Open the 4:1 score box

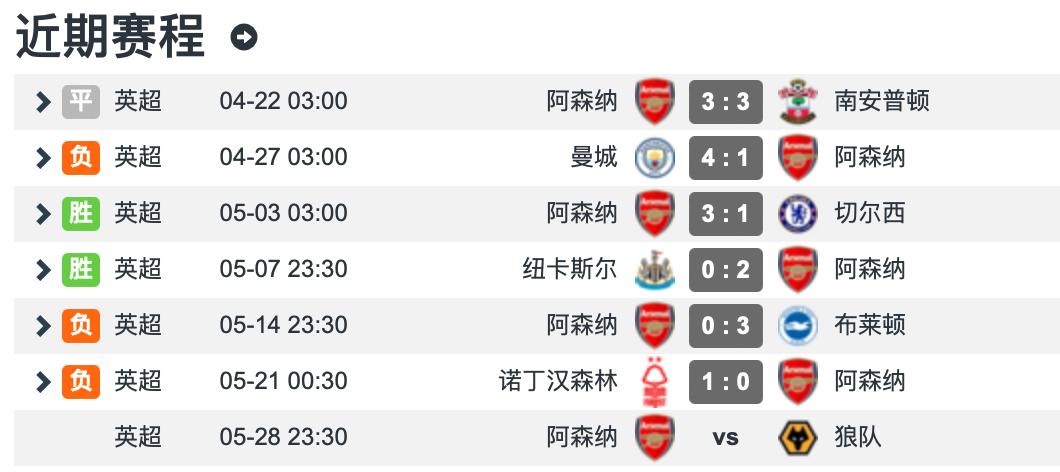point(725,157)
